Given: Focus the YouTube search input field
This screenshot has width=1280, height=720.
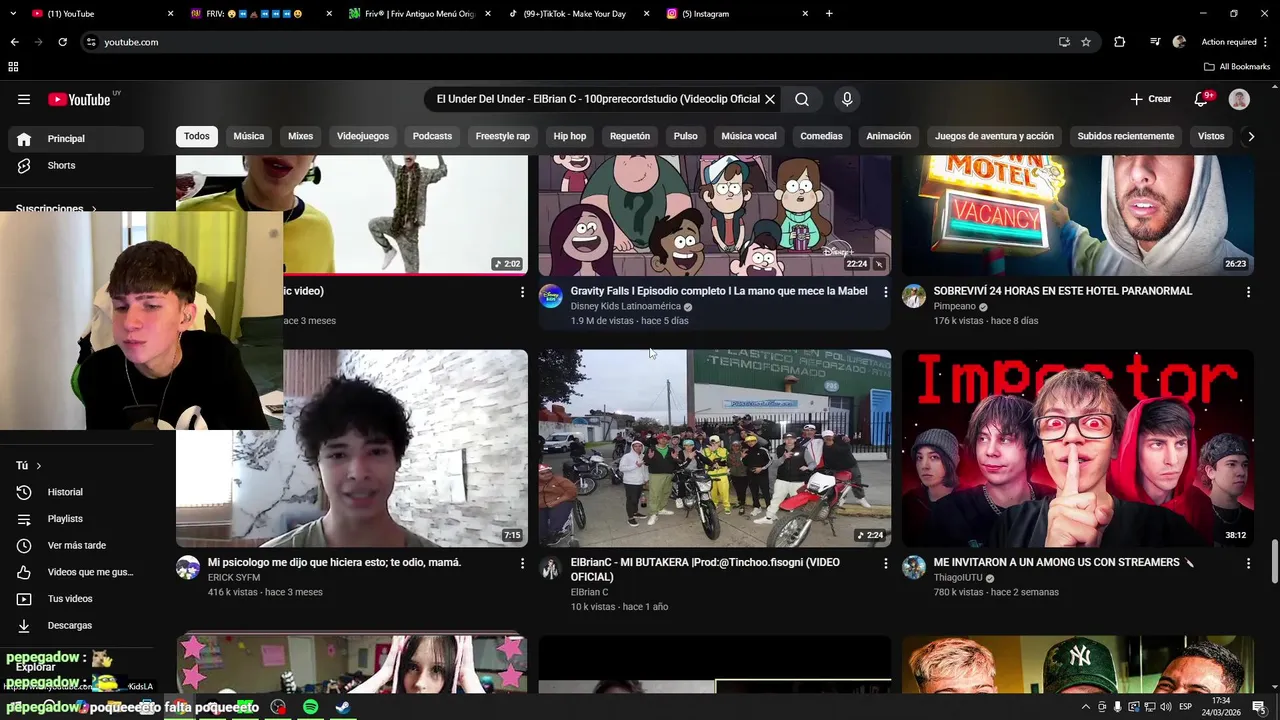Looking at the screenshot, I should pyautogui.click(x=598, y=99).
